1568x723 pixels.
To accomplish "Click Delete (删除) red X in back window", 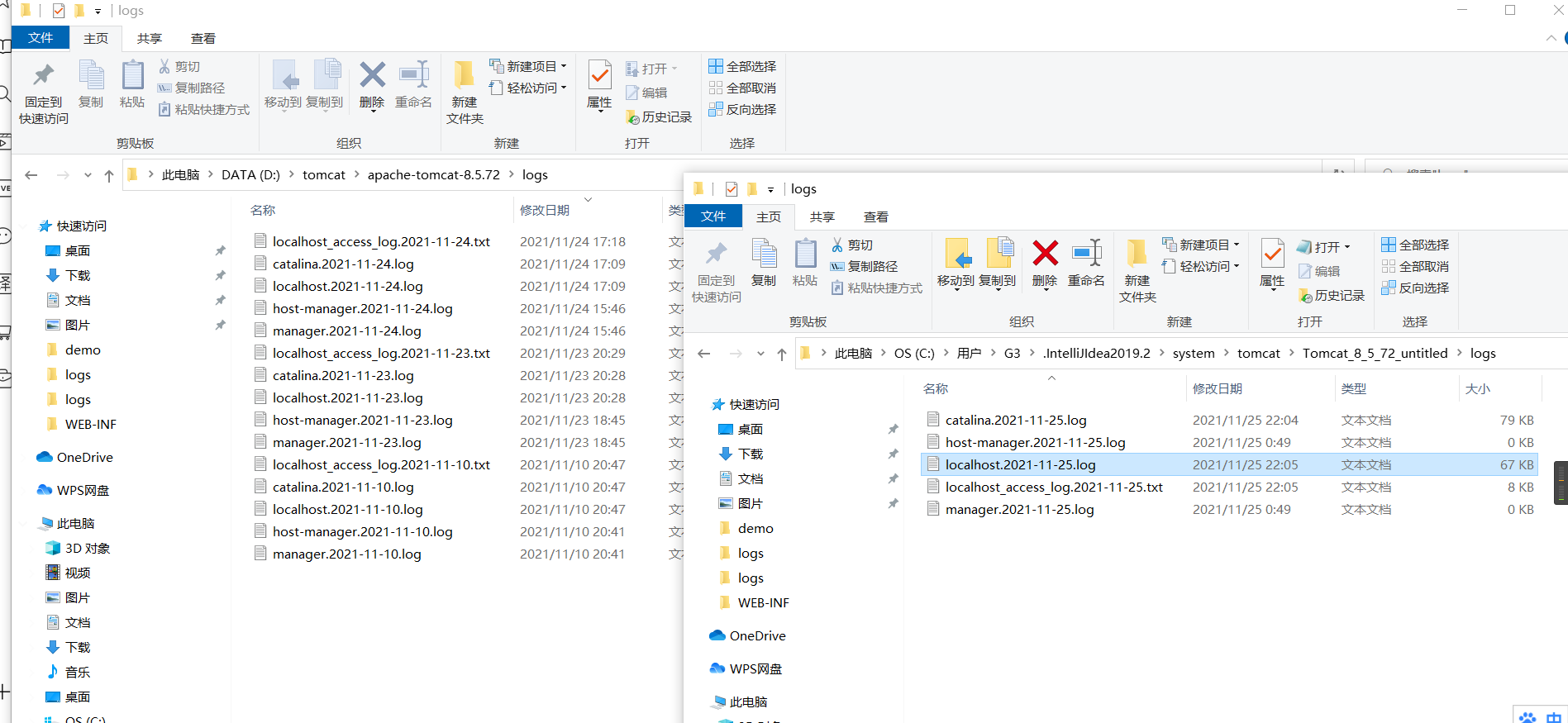I will coord(372,84).
